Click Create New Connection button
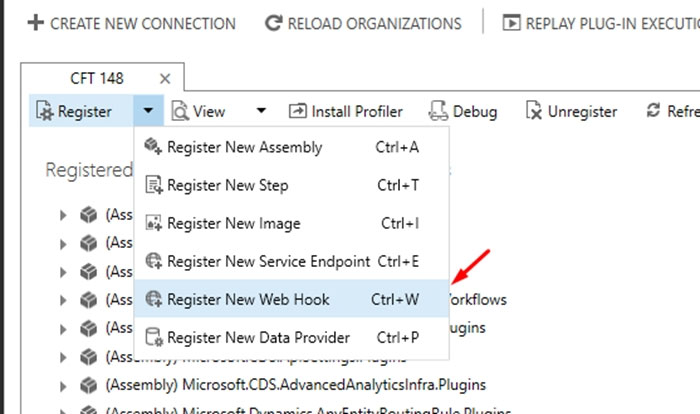 (x=131, y=23)
